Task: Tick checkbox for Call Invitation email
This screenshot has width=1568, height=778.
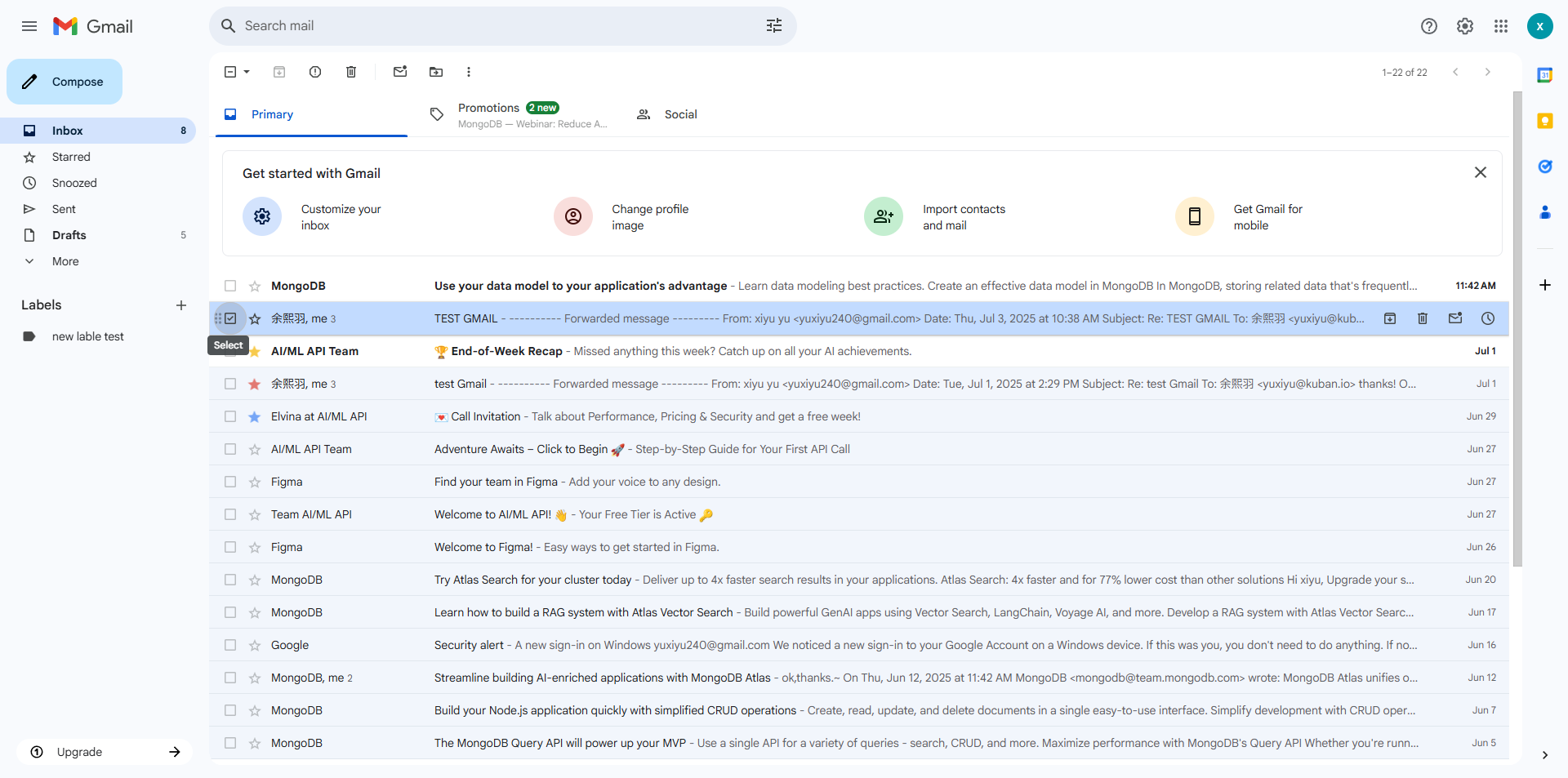Action: click(230, 416)
